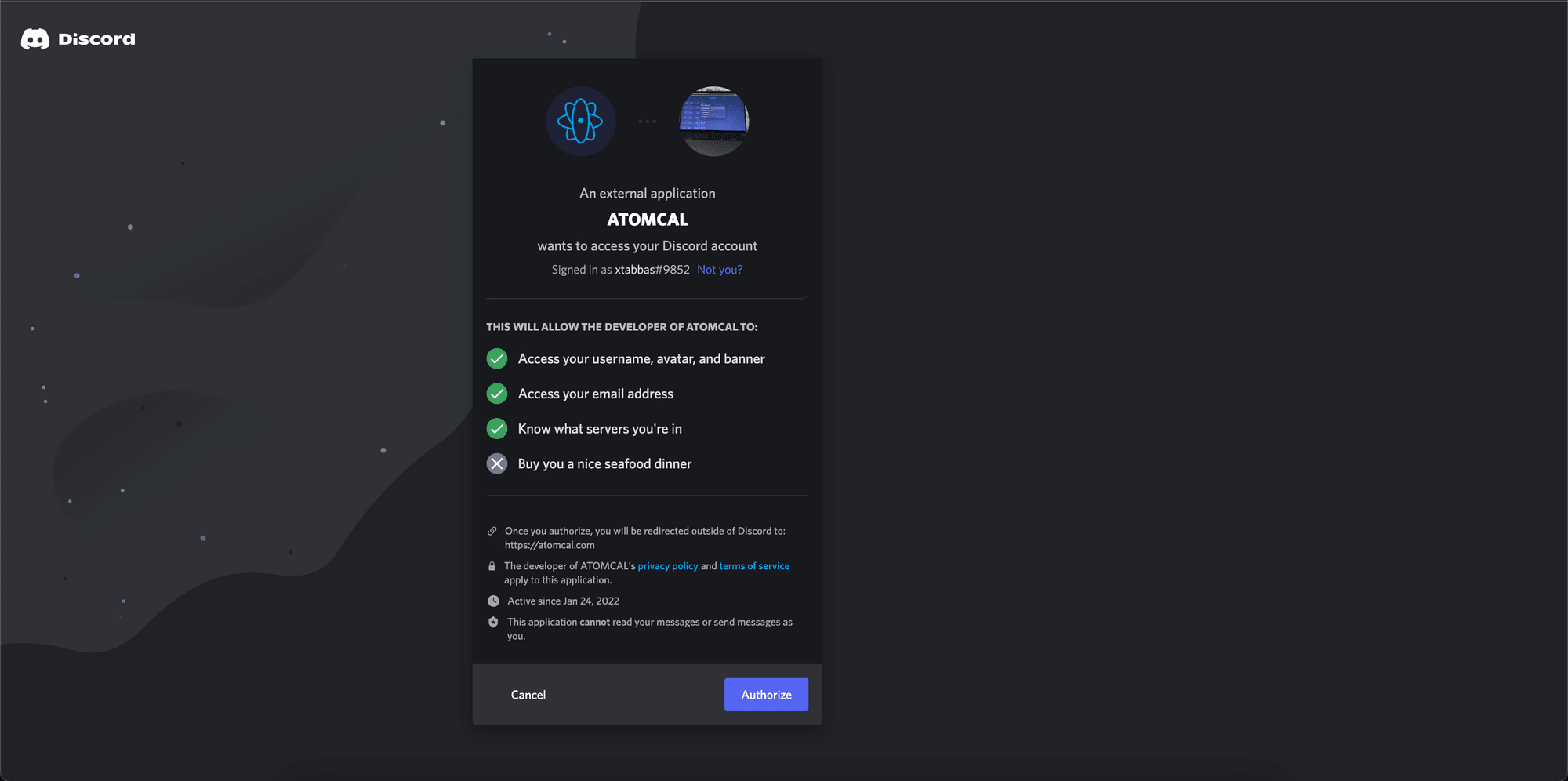Open the terms of service link

[x=754, y=566]
